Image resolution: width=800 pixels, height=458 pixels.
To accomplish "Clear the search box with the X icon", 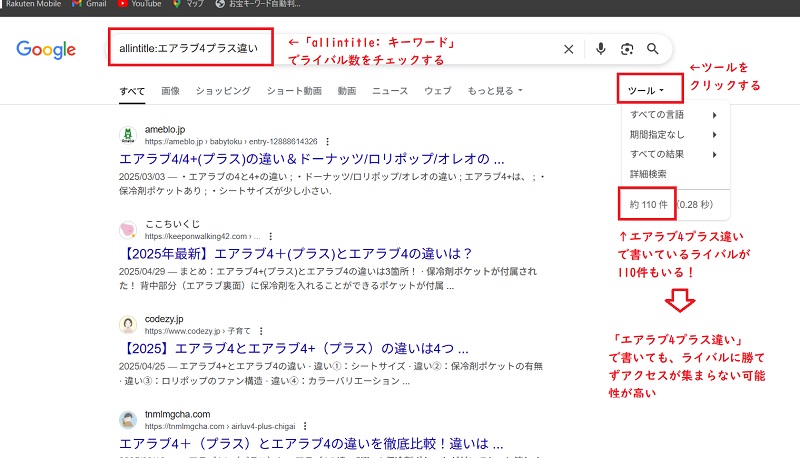I will [x=568, y=49].
